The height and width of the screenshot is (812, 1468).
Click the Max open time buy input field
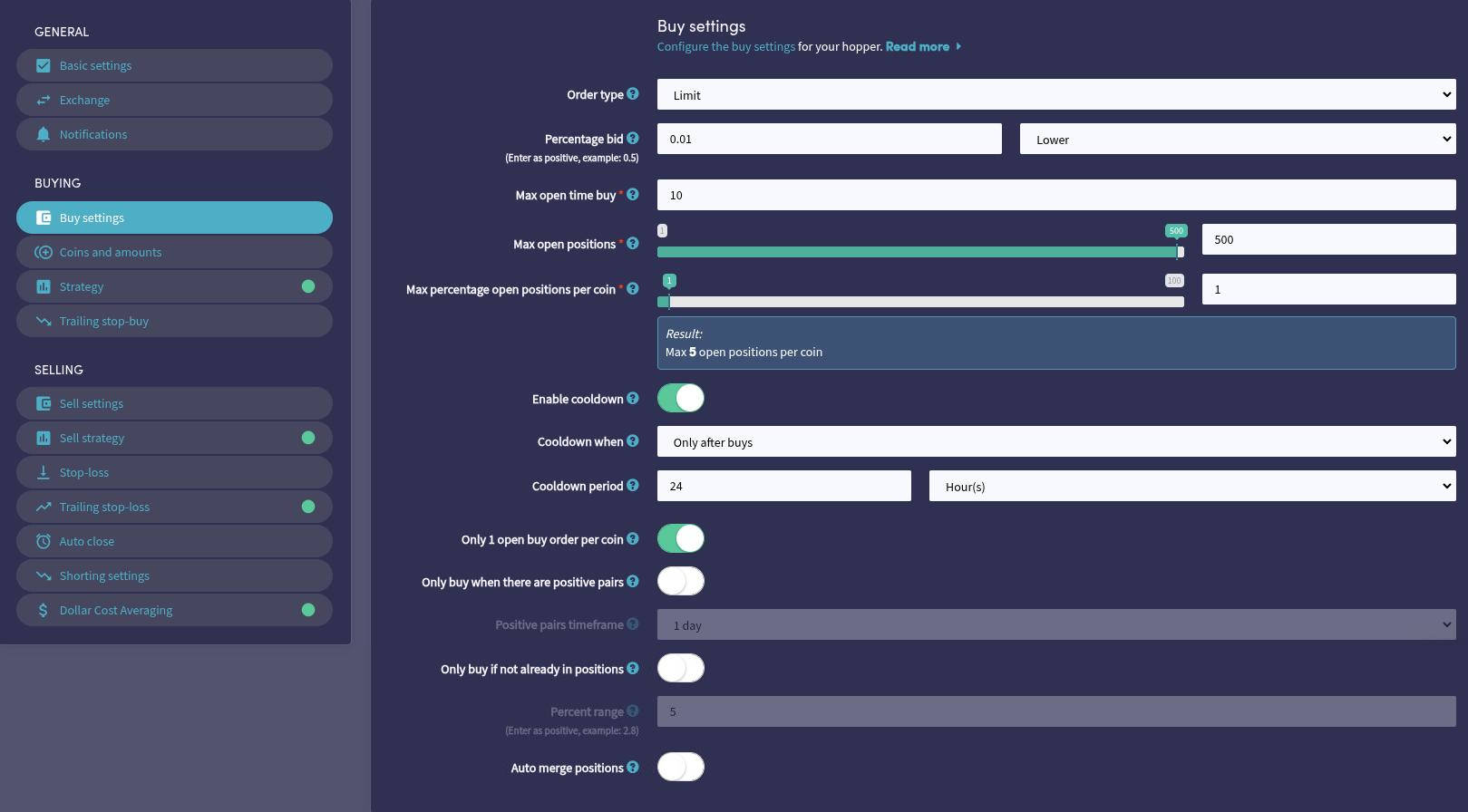tap(1055, 195)
